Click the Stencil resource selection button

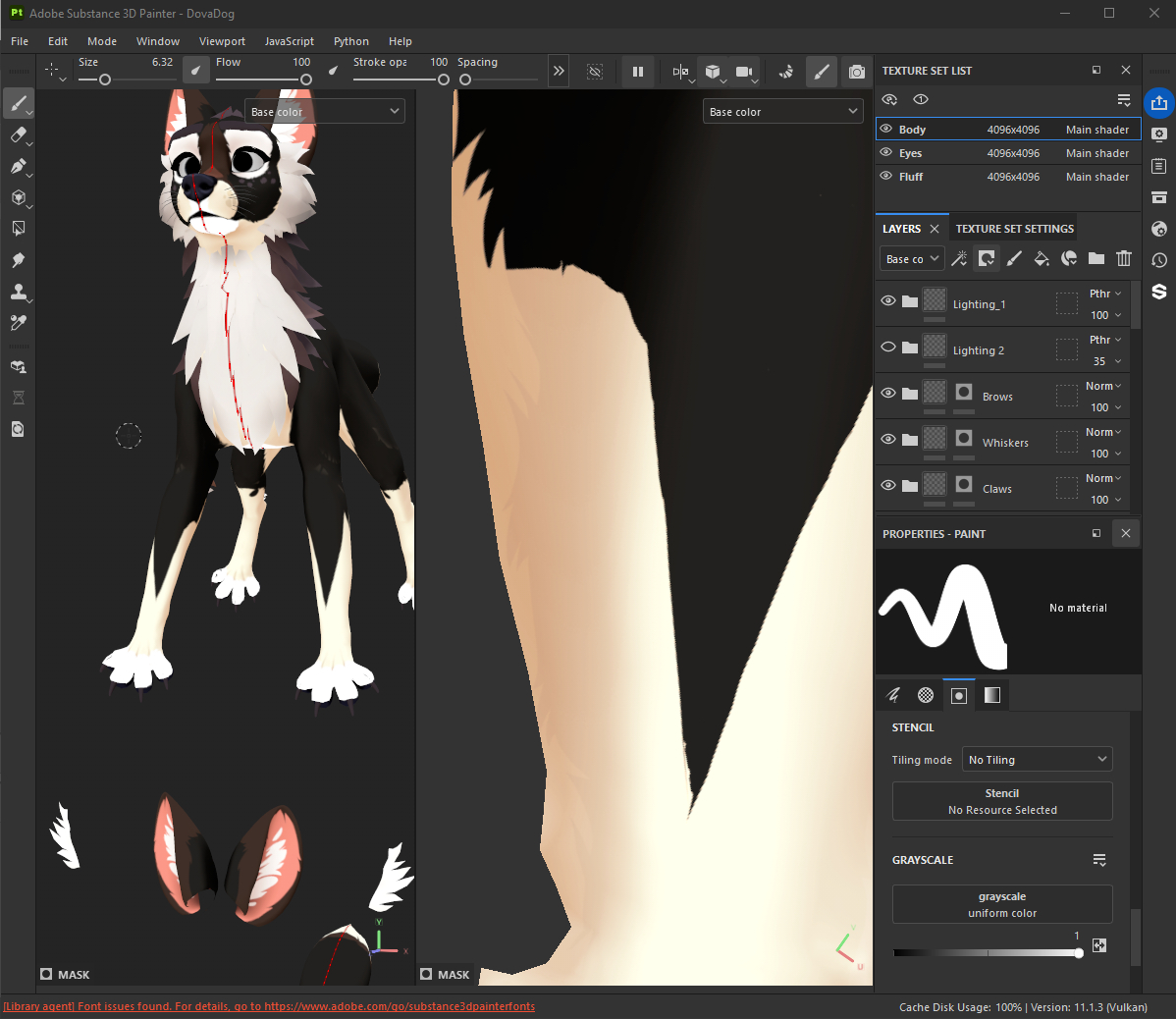1001,801
